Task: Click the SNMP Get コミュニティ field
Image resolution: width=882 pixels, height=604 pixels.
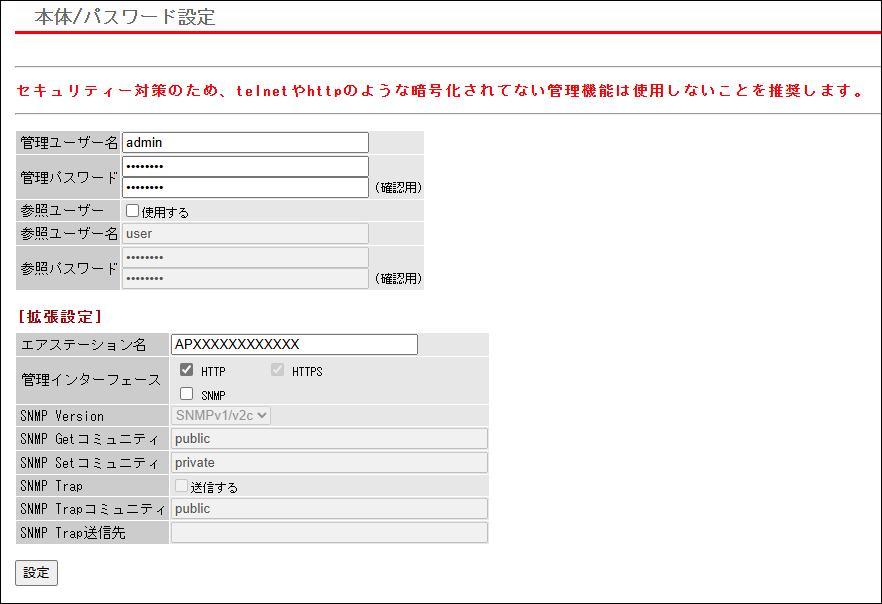Action: (x=329, y=439)
